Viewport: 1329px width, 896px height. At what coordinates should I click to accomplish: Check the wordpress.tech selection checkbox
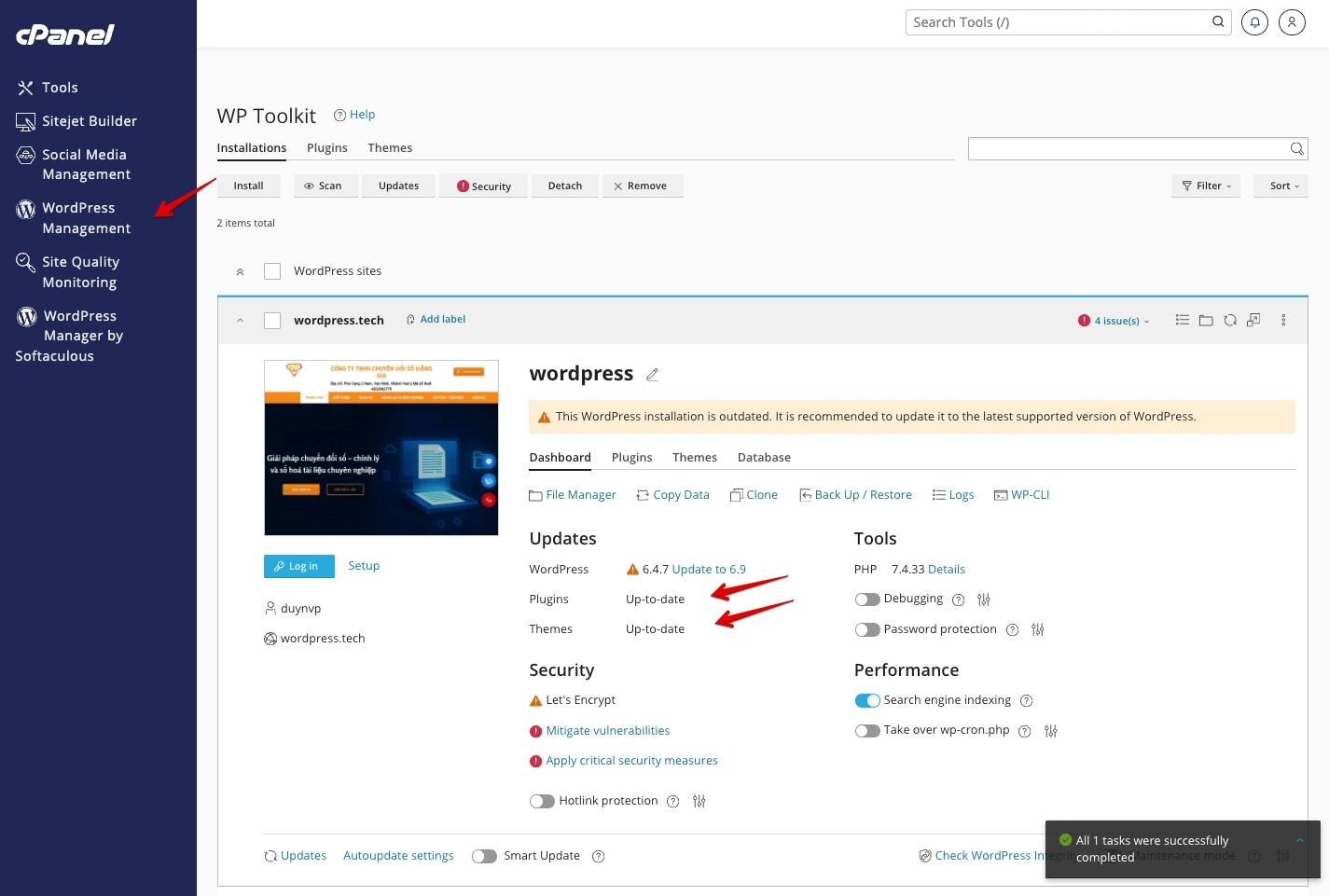272,320
